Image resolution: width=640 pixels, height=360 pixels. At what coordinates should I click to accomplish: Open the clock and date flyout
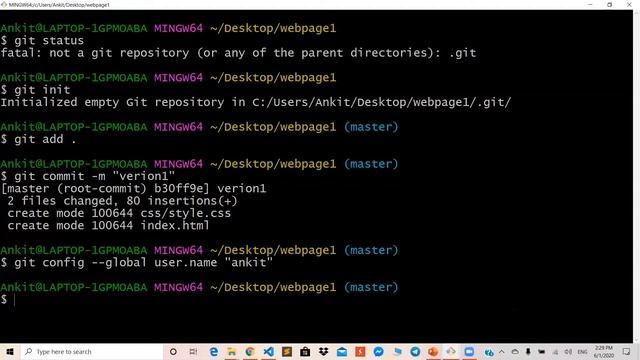pyautogui.click(x=604, y=351)
